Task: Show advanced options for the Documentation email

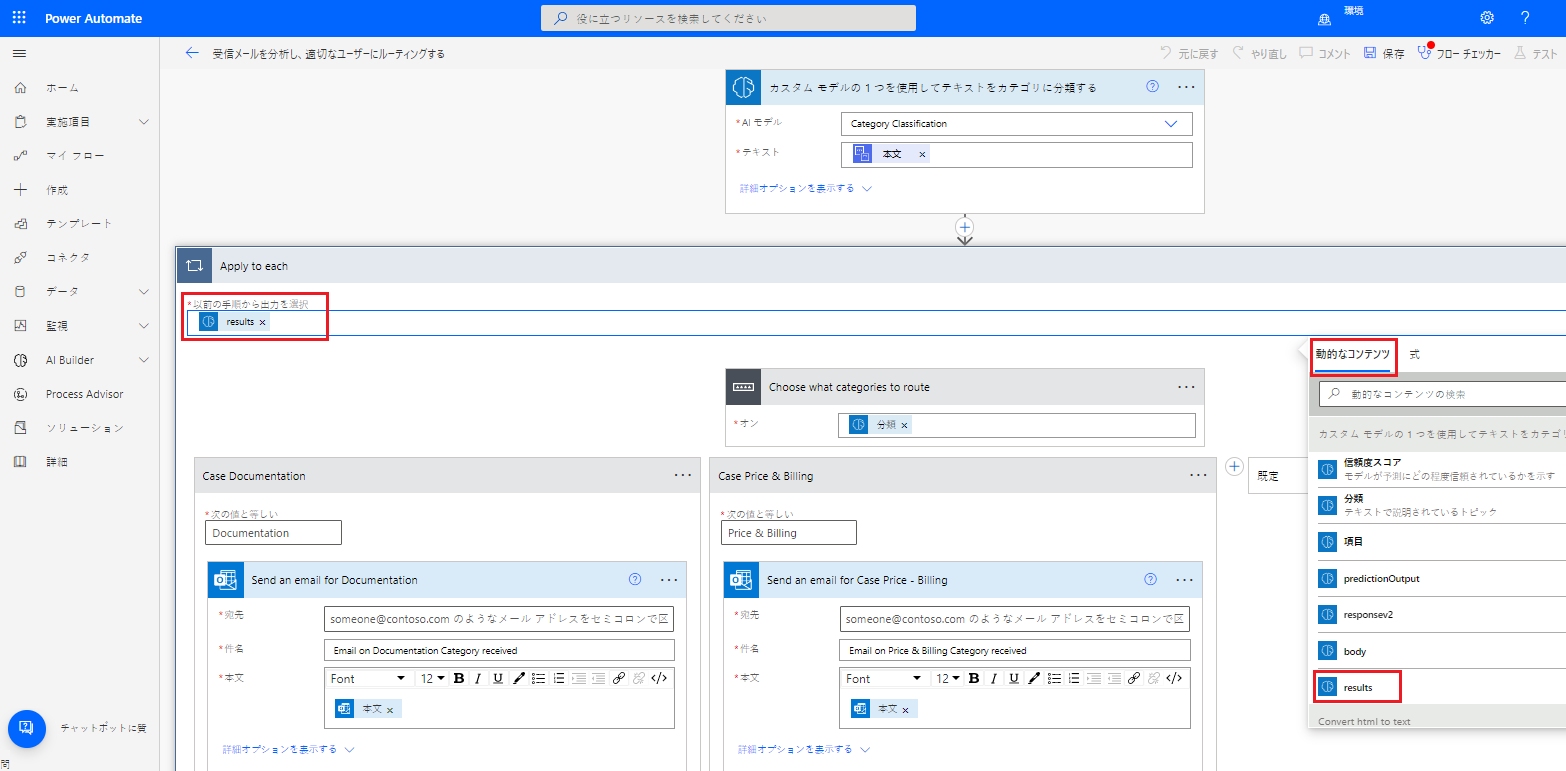Action: [x=289, y=749]
